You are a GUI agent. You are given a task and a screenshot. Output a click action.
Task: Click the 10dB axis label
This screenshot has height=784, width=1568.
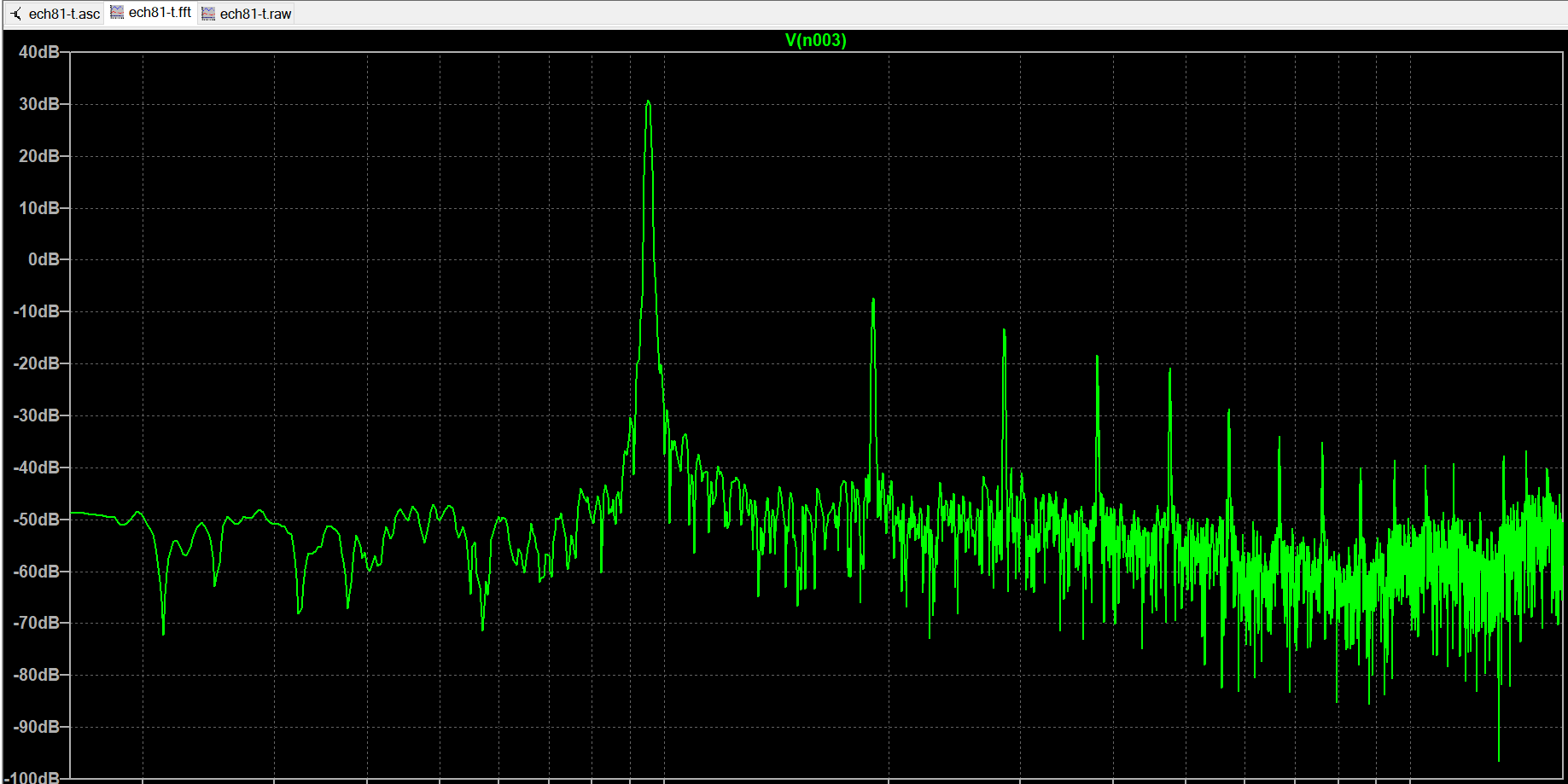(39, 208)
